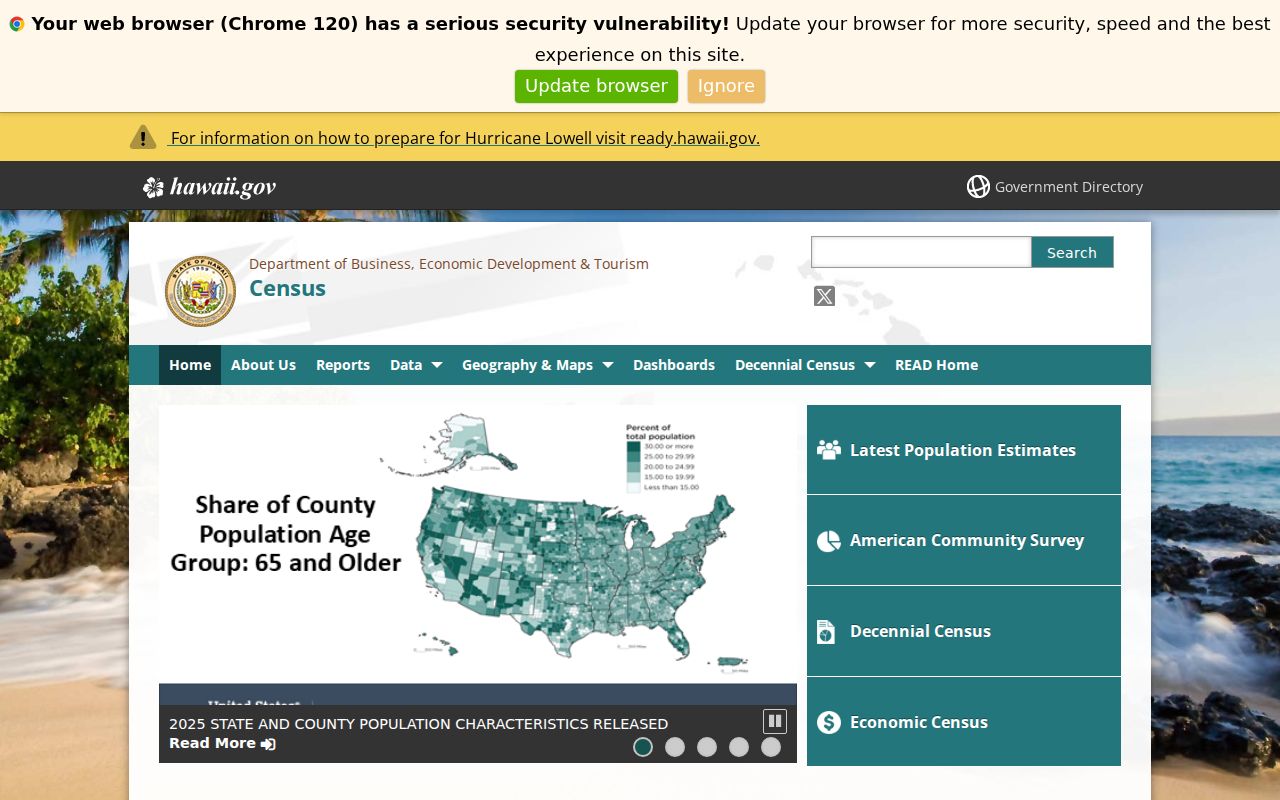
Task: Click the X (Twitter) social icon
Action: click(x=824, y=296)
